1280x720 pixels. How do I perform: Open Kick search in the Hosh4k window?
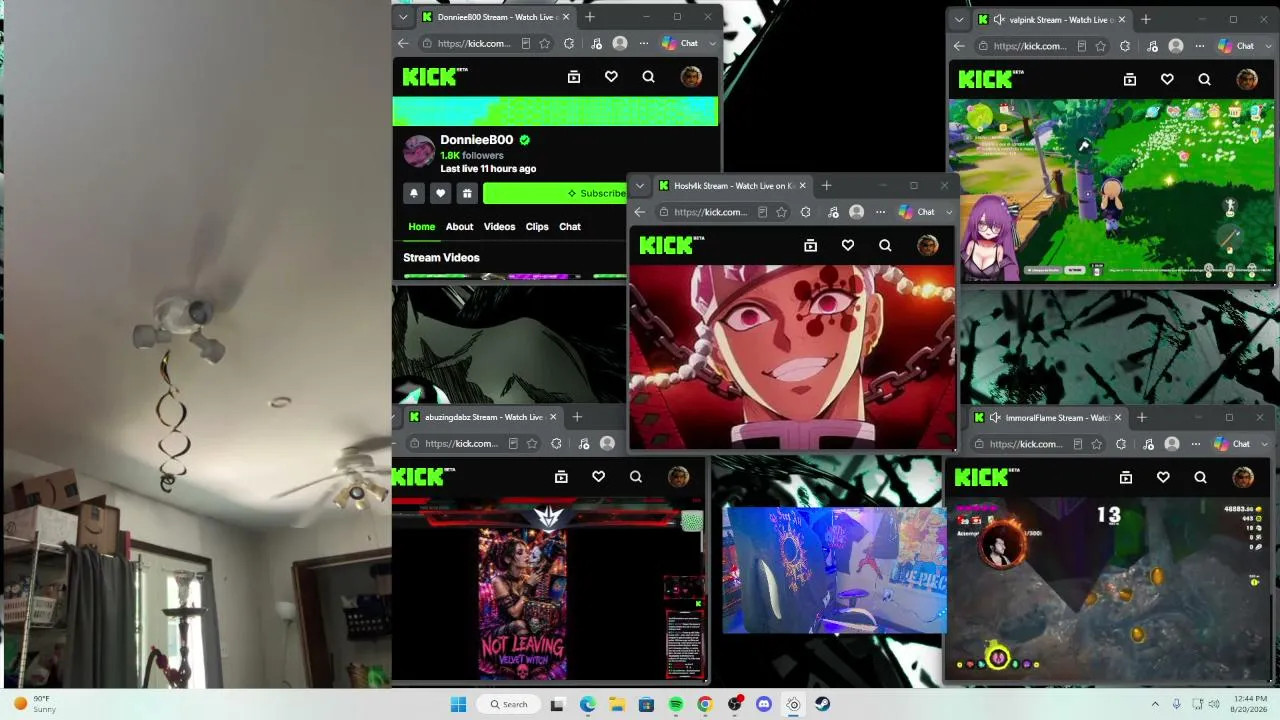click(885, 245)
